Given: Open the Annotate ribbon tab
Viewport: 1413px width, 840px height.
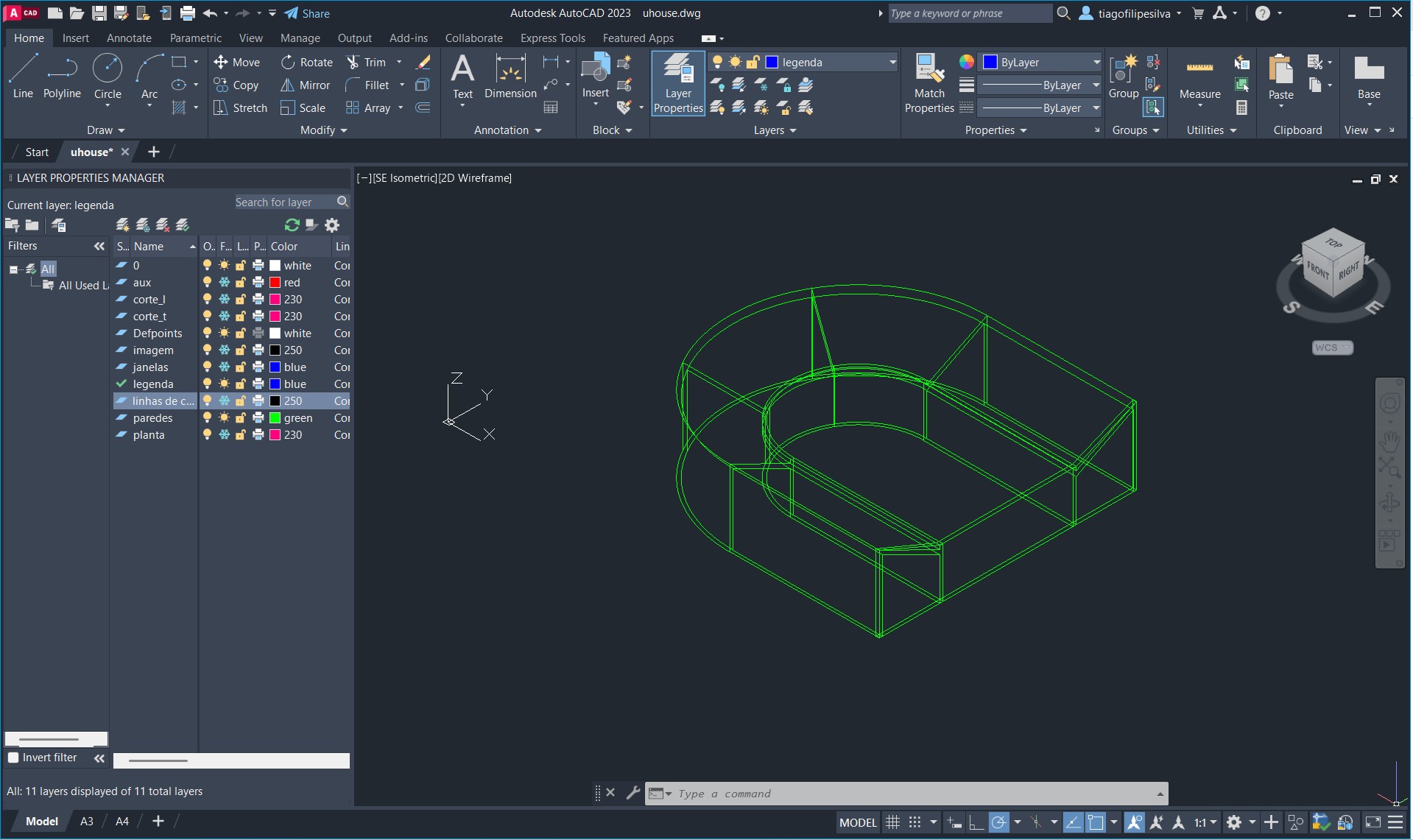Looking at the screenshot, I should pos(129,38).
